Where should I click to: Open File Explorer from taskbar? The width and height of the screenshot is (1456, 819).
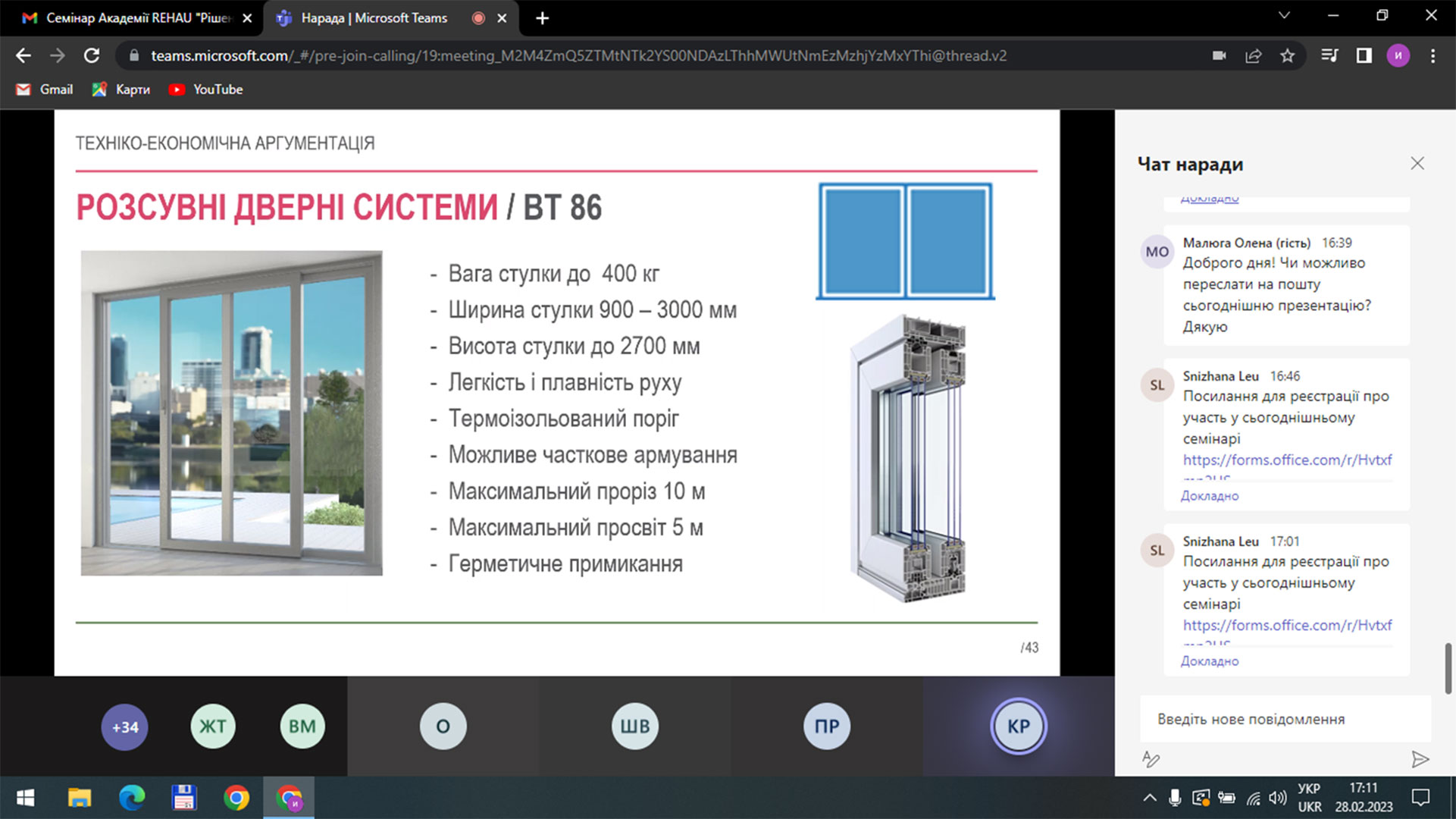tap(80, 798)
